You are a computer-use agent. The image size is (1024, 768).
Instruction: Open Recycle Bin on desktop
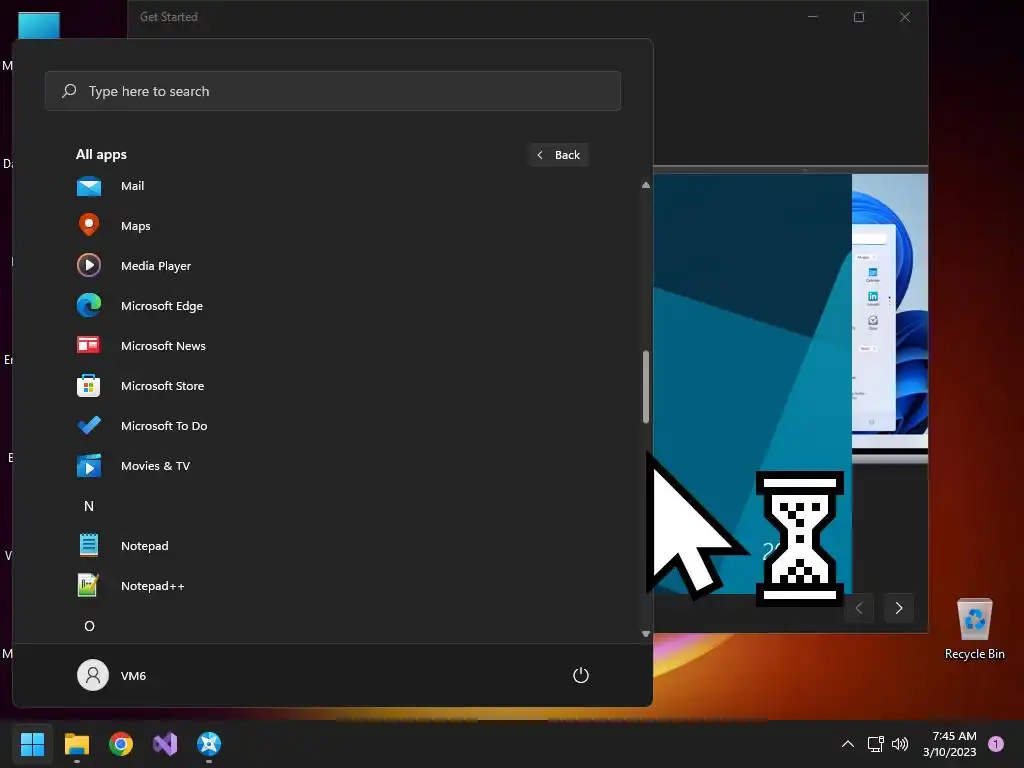click(x=974, y=629)
